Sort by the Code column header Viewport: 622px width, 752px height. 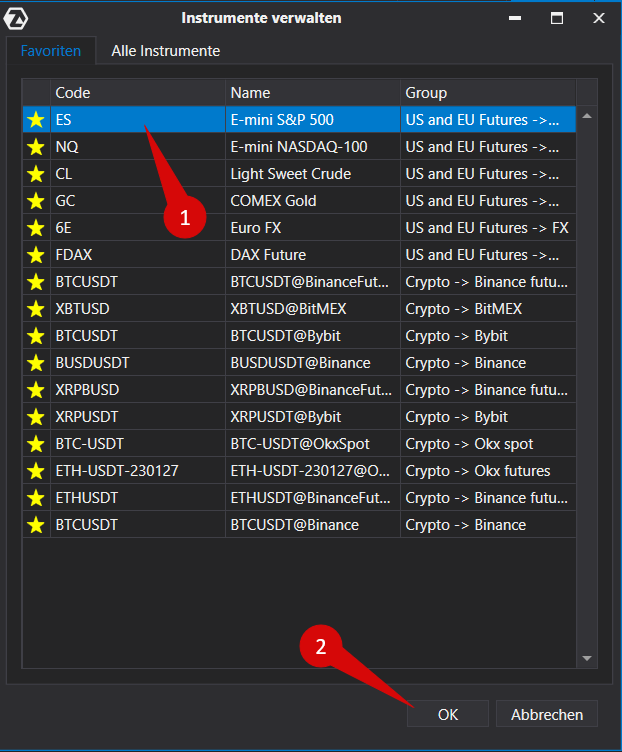pyautogui.click(x=138, y=93)
